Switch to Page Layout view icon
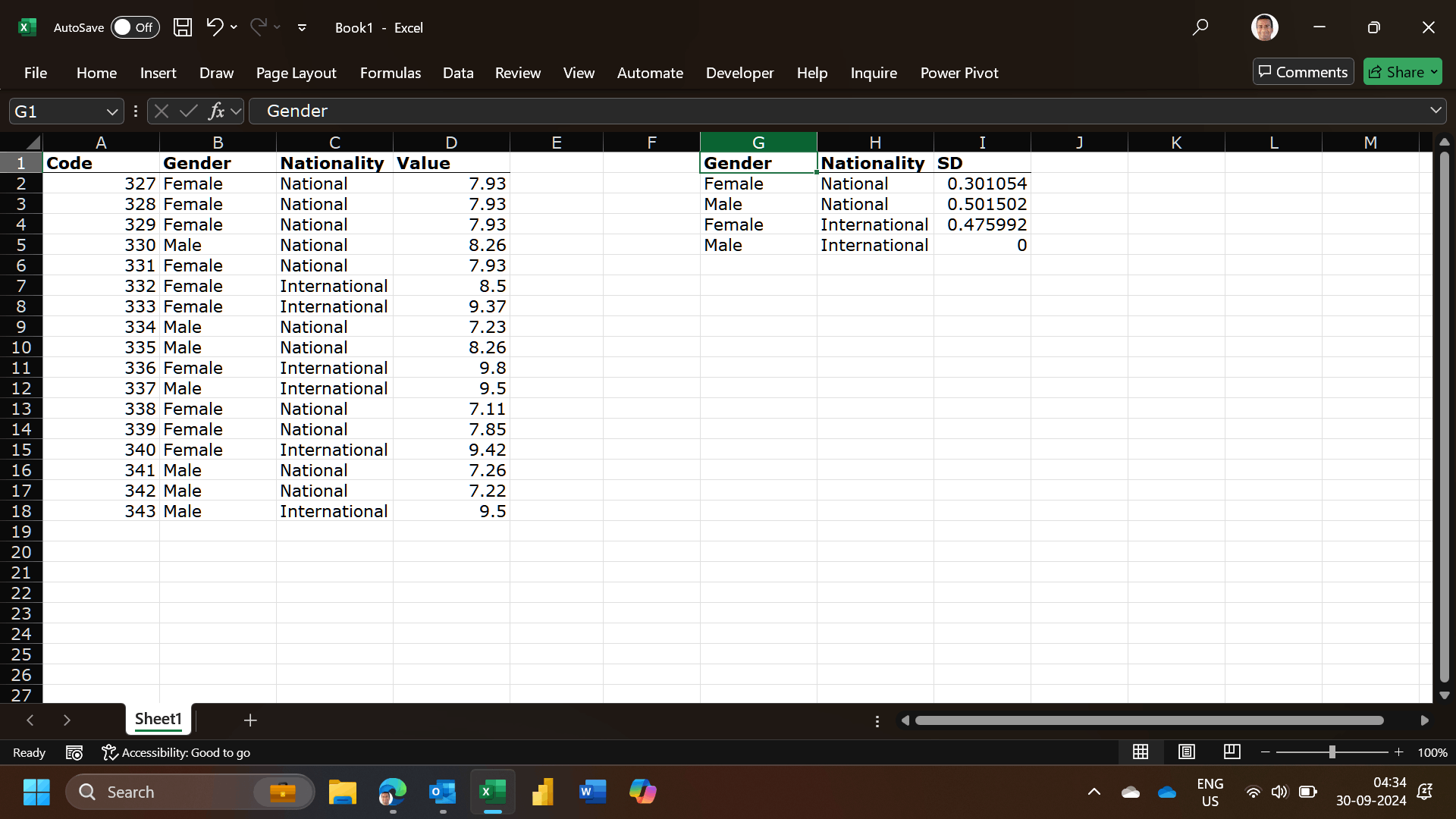This screenshot has height=819, width=1456. [1186, 752]
